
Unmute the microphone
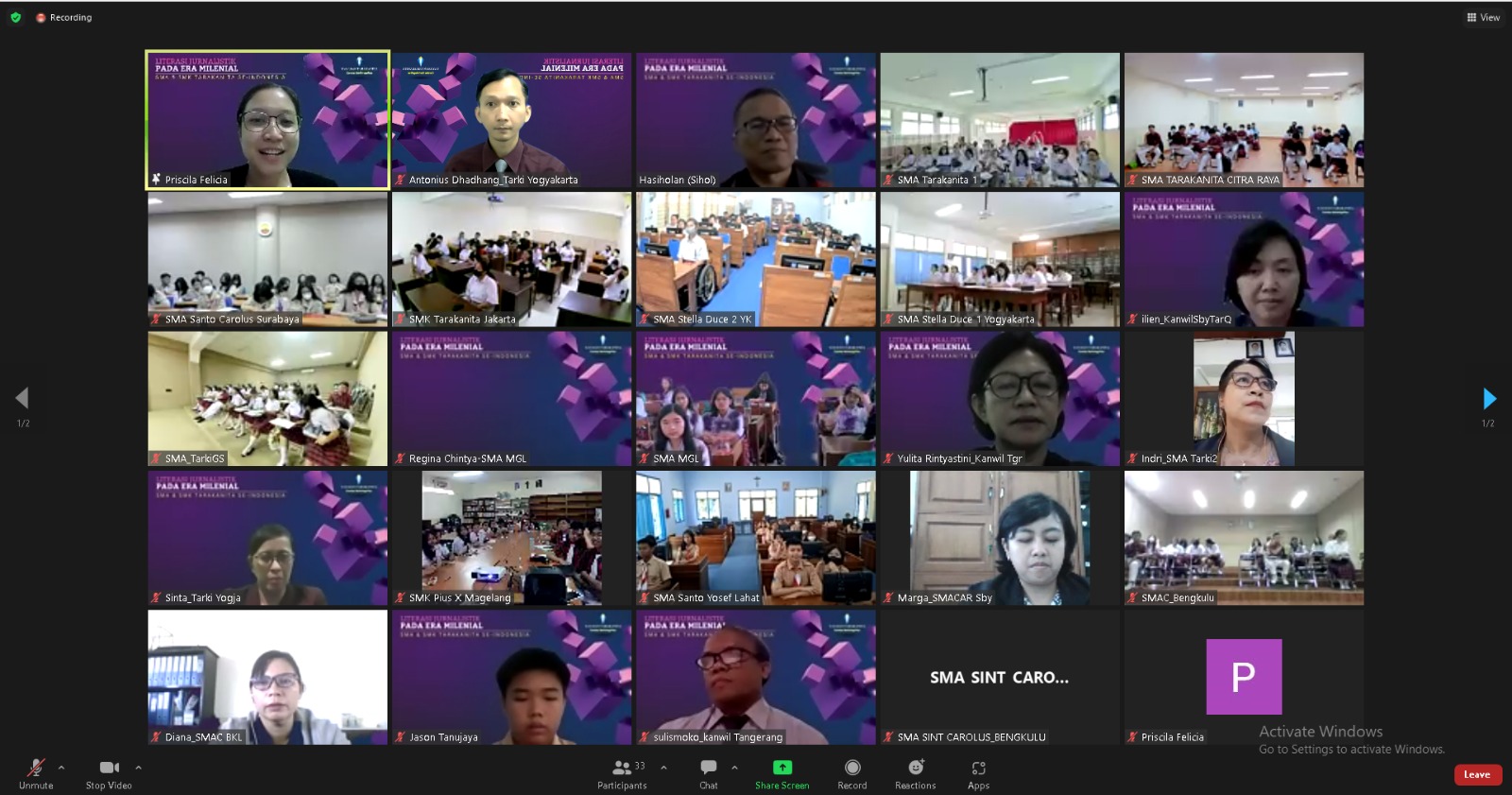coord(36,769)
